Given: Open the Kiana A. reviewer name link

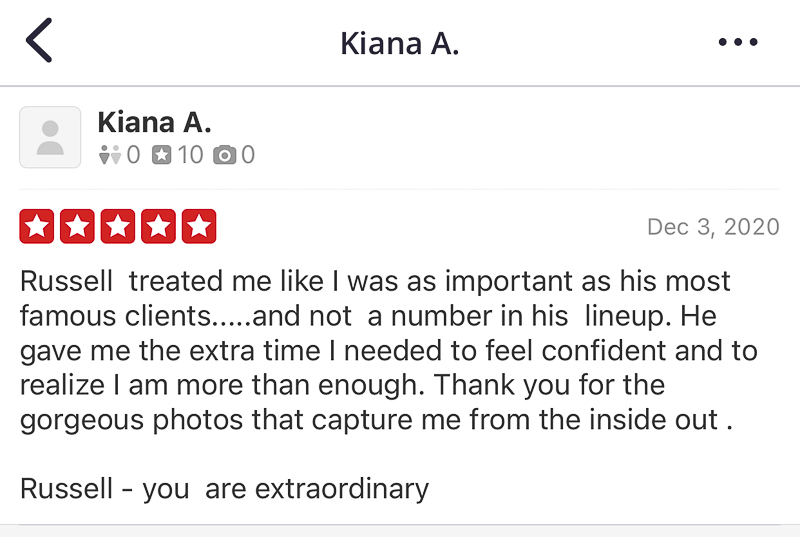Looking at the screenshot, I should click(154, 123).
